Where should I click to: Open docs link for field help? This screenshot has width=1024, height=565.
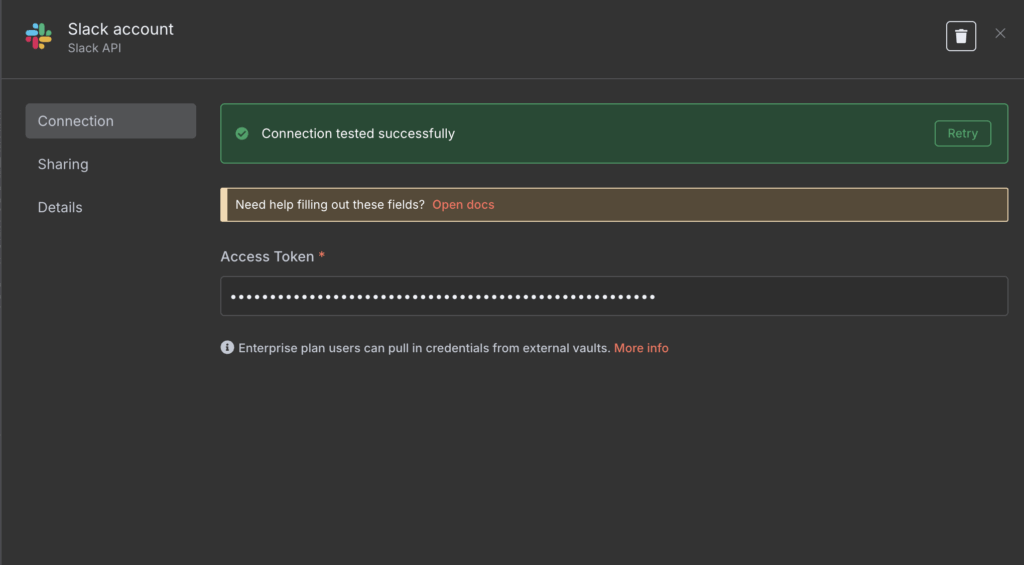click(x=463, y=204)
